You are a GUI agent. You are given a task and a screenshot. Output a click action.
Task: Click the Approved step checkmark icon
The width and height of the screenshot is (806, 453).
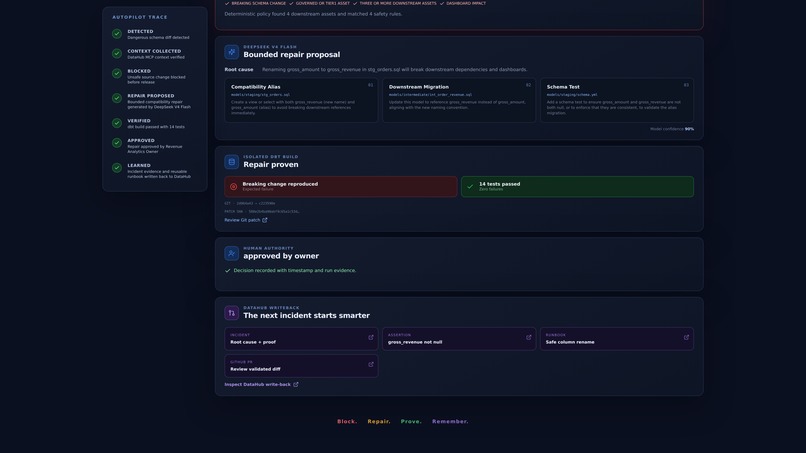[x=117, y=143]
